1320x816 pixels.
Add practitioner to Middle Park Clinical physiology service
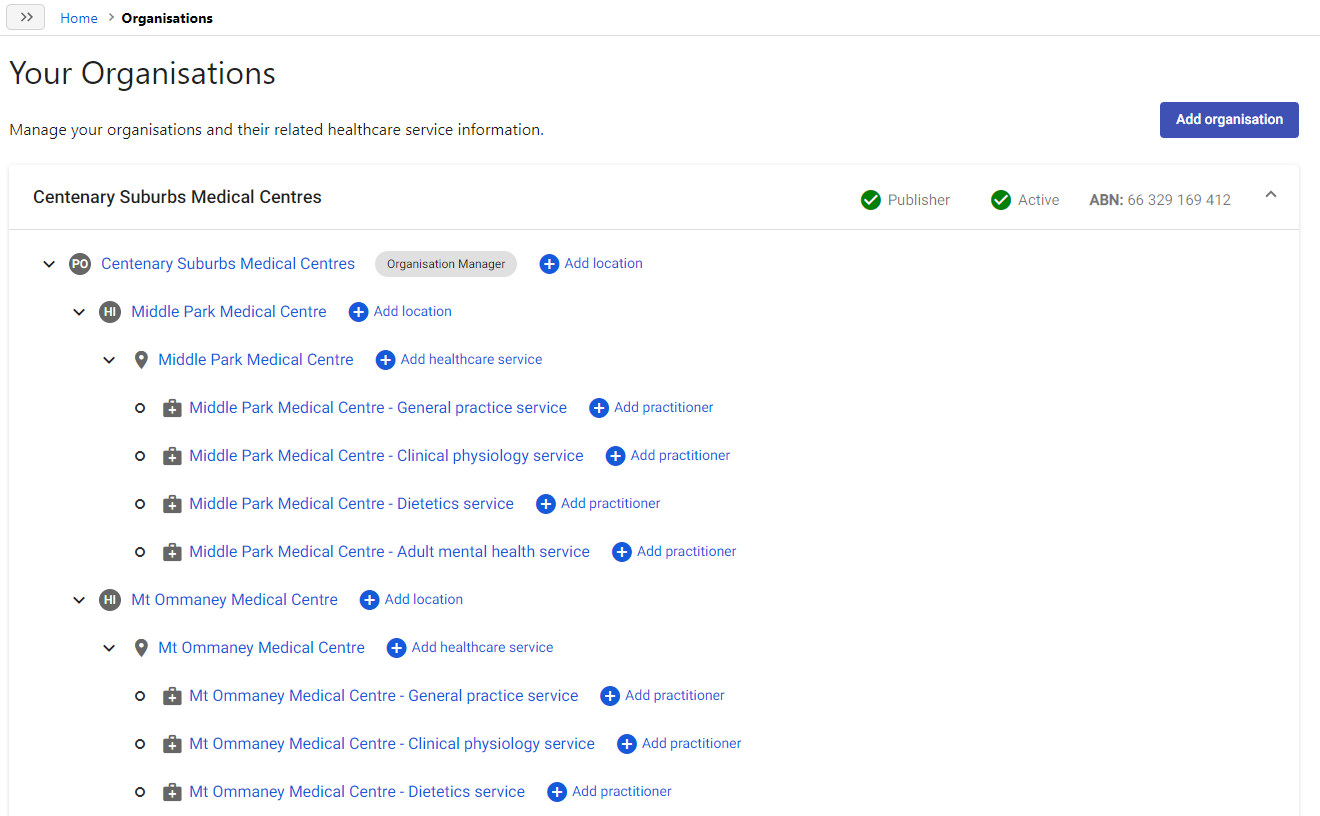[668, 456]
